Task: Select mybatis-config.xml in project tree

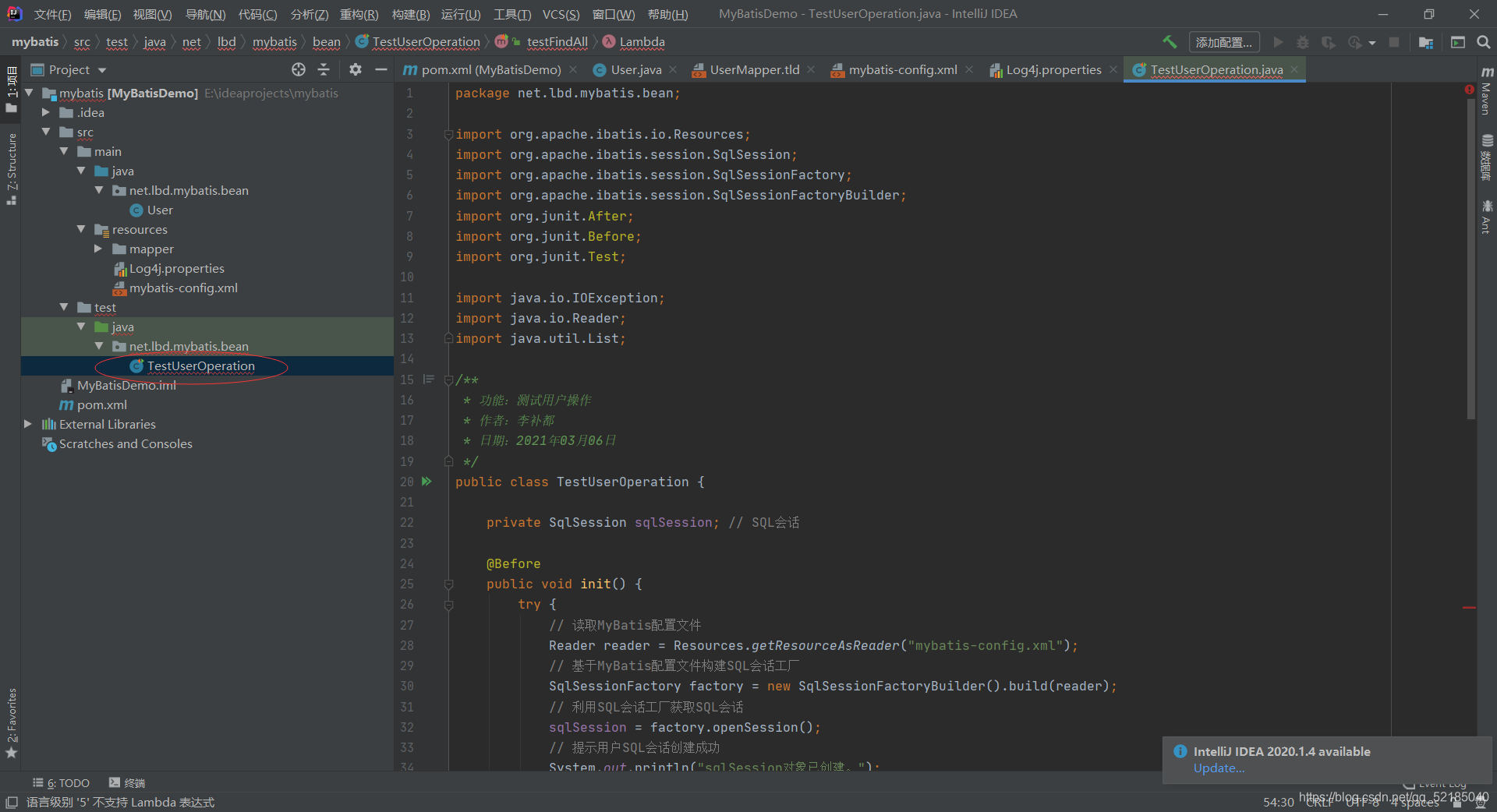Action: pyautogui.click(x=183, y=288)
